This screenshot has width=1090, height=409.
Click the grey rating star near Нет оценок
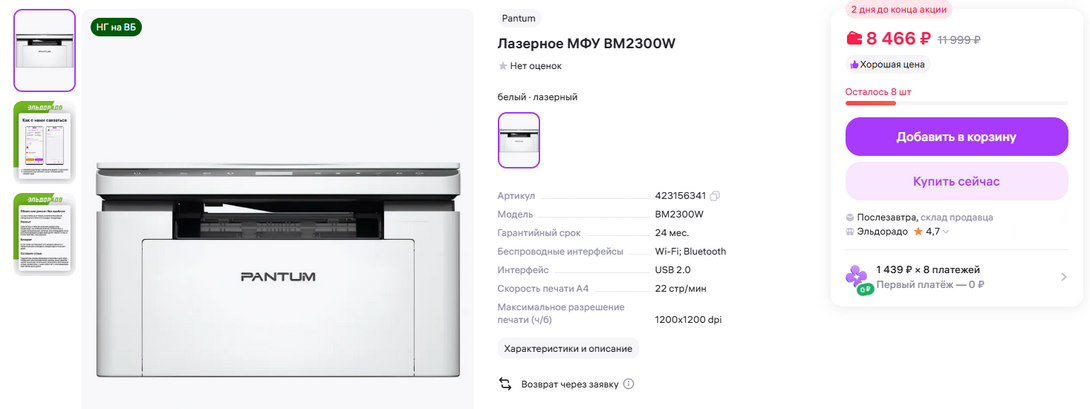click(x=503, y=66)
